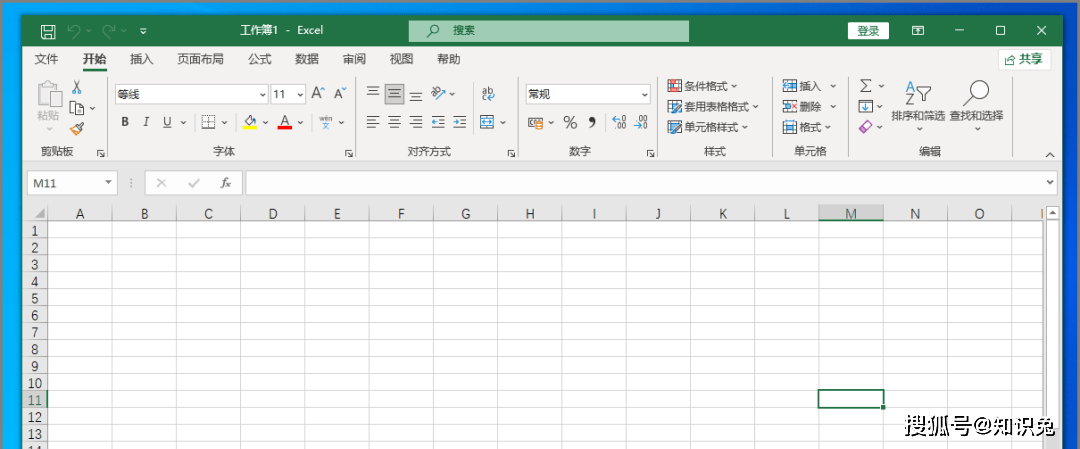The width and height of the screenshot is (1080, 449).
Task: Click Merge and Center icon
Action: tap(487, 123)
